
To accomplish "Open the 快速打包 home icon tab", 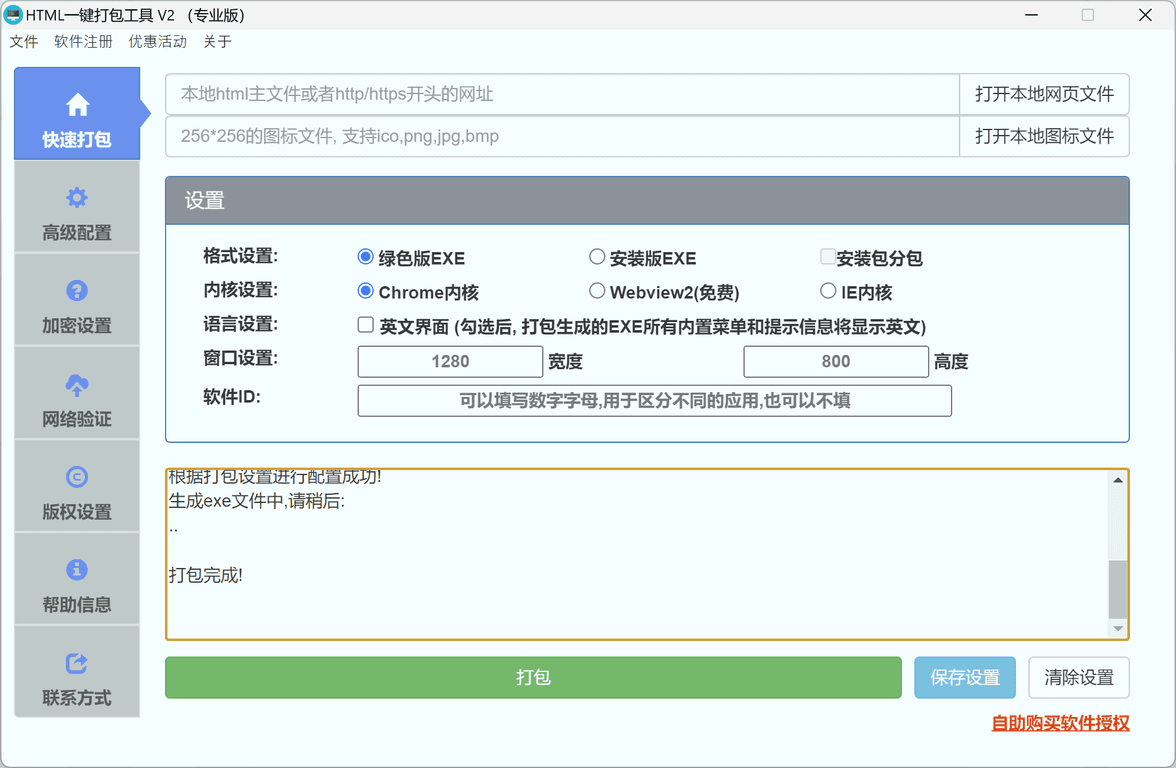I will [x=77, y=114].
